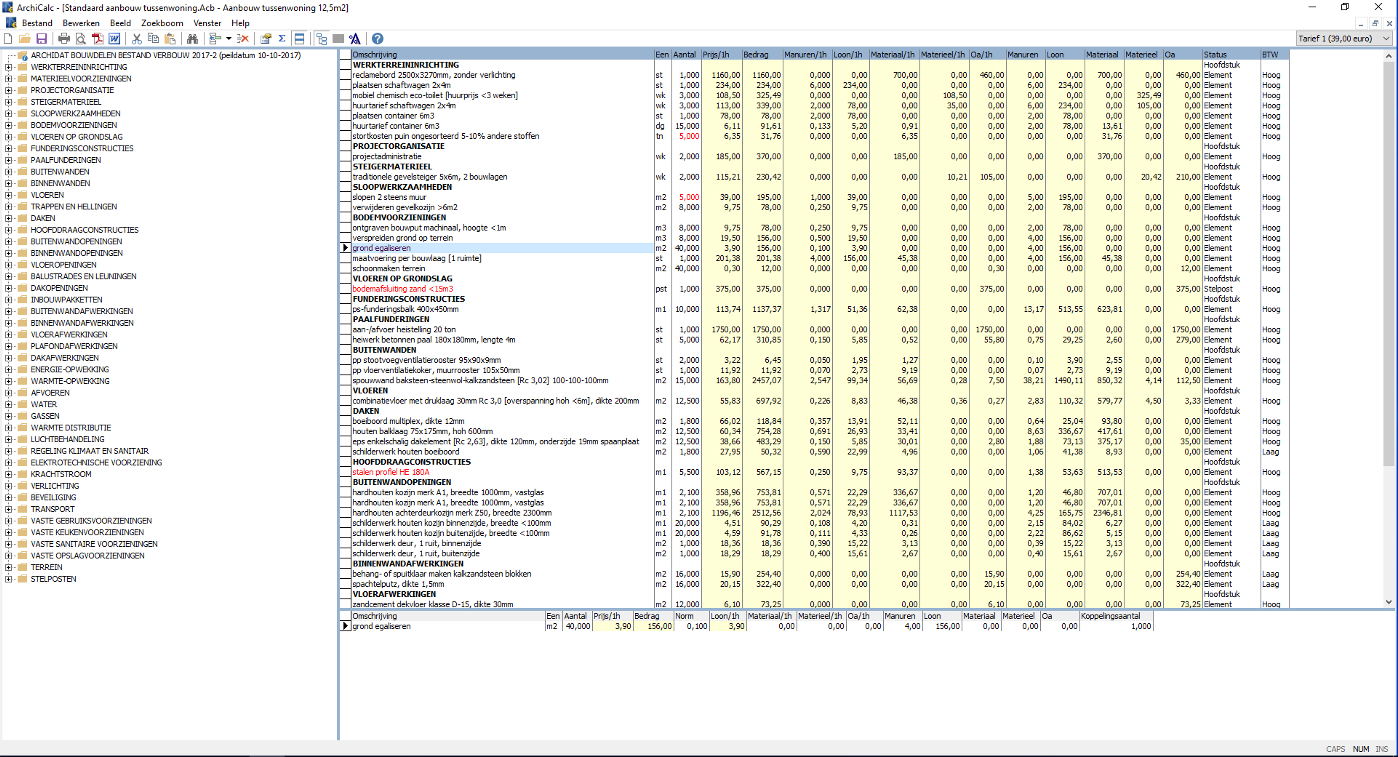Image resolution: width=1398 pixels, height=757 pixels.
Task: Click the Status column header
Action: click(1230, 54)
